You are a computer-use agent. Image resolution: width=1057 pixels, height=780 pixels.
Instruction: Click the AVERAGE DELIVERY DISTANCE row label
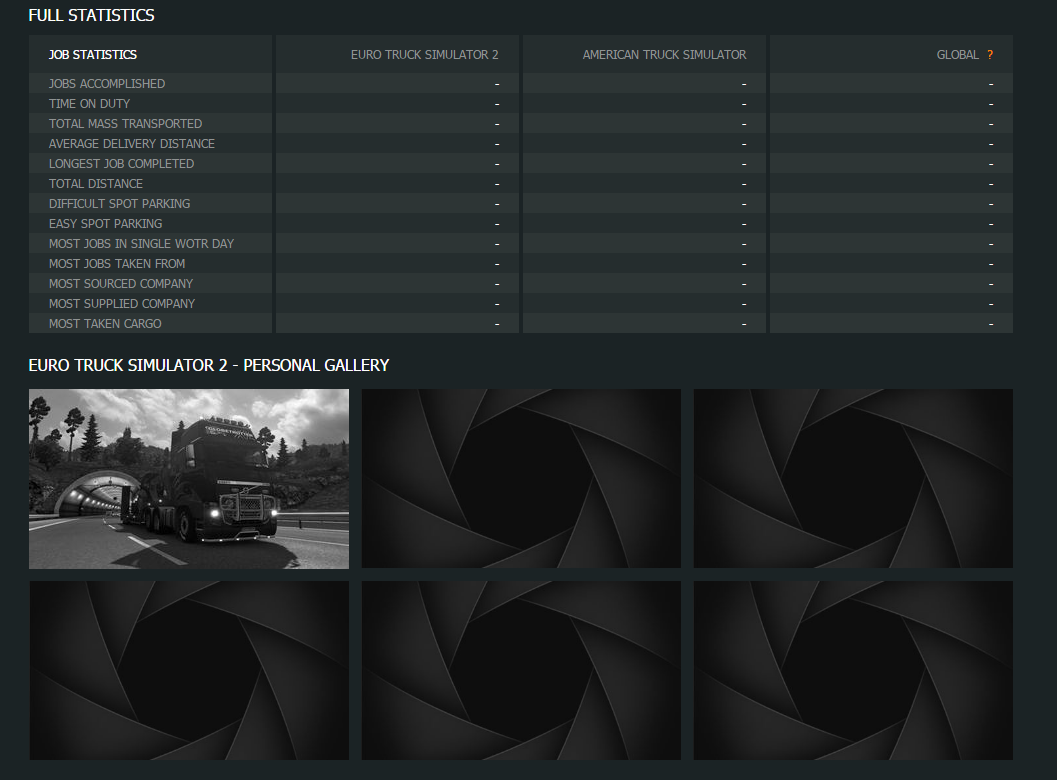click(131, 144)
